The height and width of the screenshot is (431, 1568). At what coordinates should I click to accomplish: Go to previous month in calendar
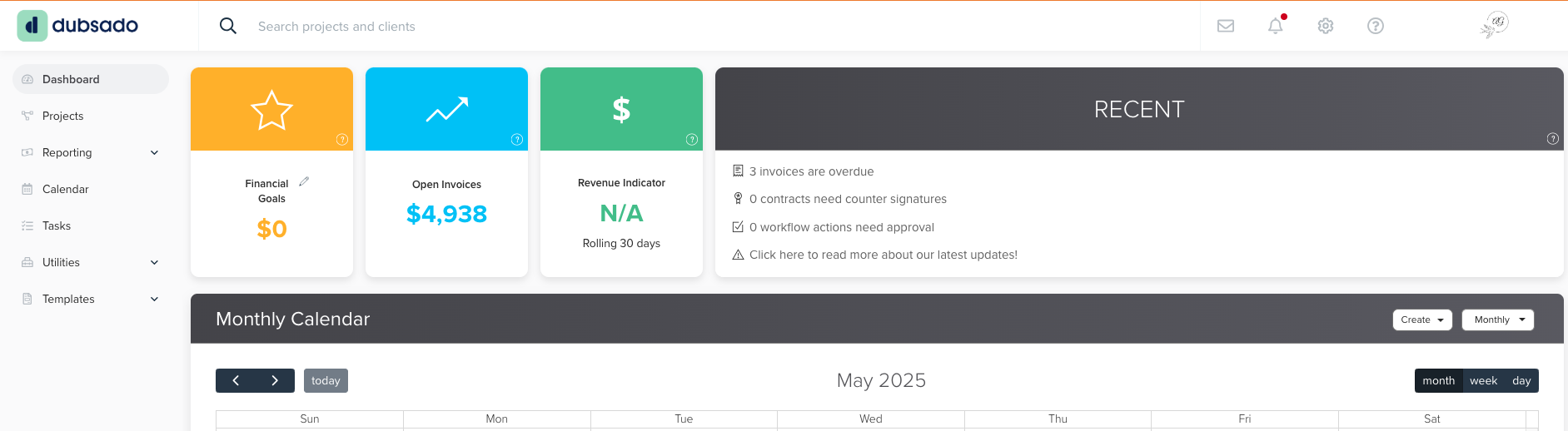(236, 380)
